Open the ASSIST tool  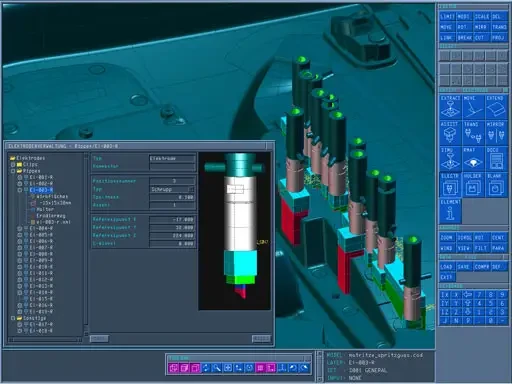coord(450,133)
